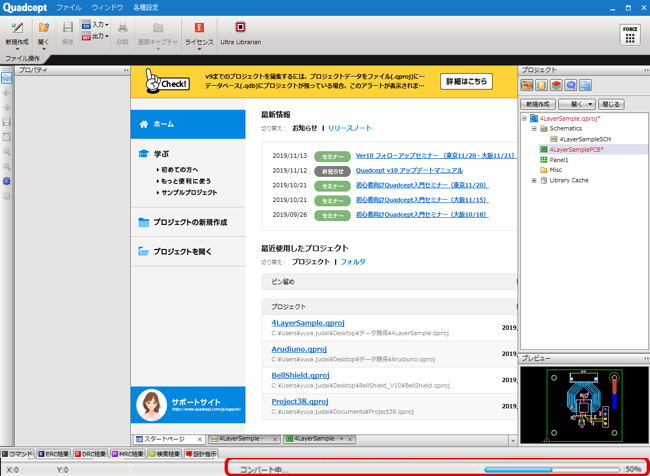Switch recent list to フォルダ view

tap(353, 262)
